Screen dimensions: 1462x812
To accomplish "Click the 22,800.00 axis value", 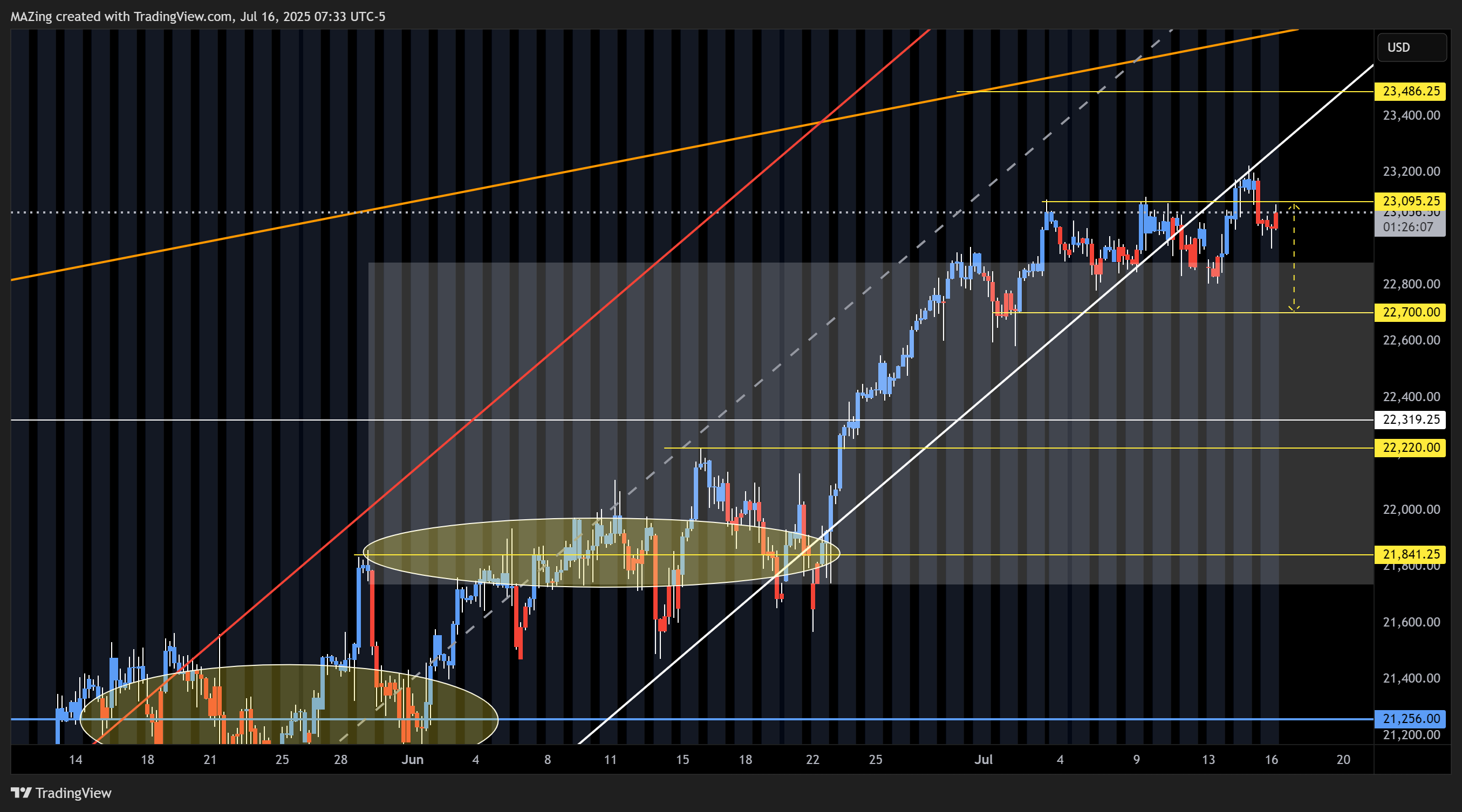I will click(1411, 284).
